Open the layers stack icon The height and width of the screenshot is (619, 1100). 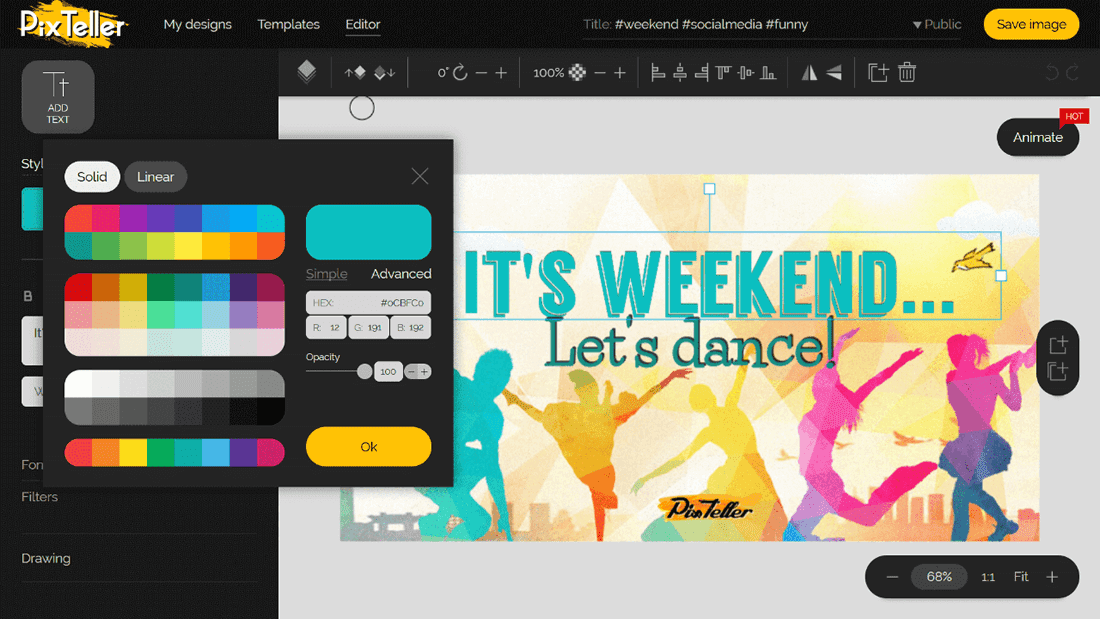pos(307,72)
